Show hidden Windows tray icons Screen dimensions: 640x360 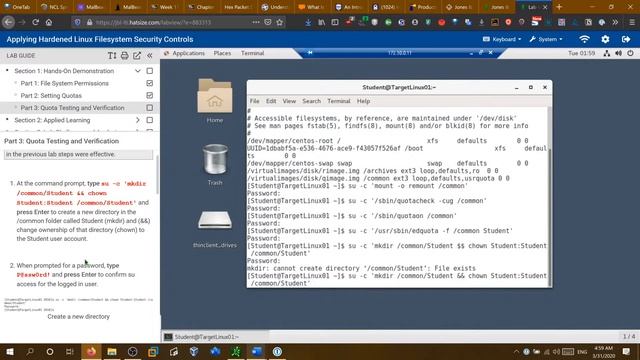(516, 351)
